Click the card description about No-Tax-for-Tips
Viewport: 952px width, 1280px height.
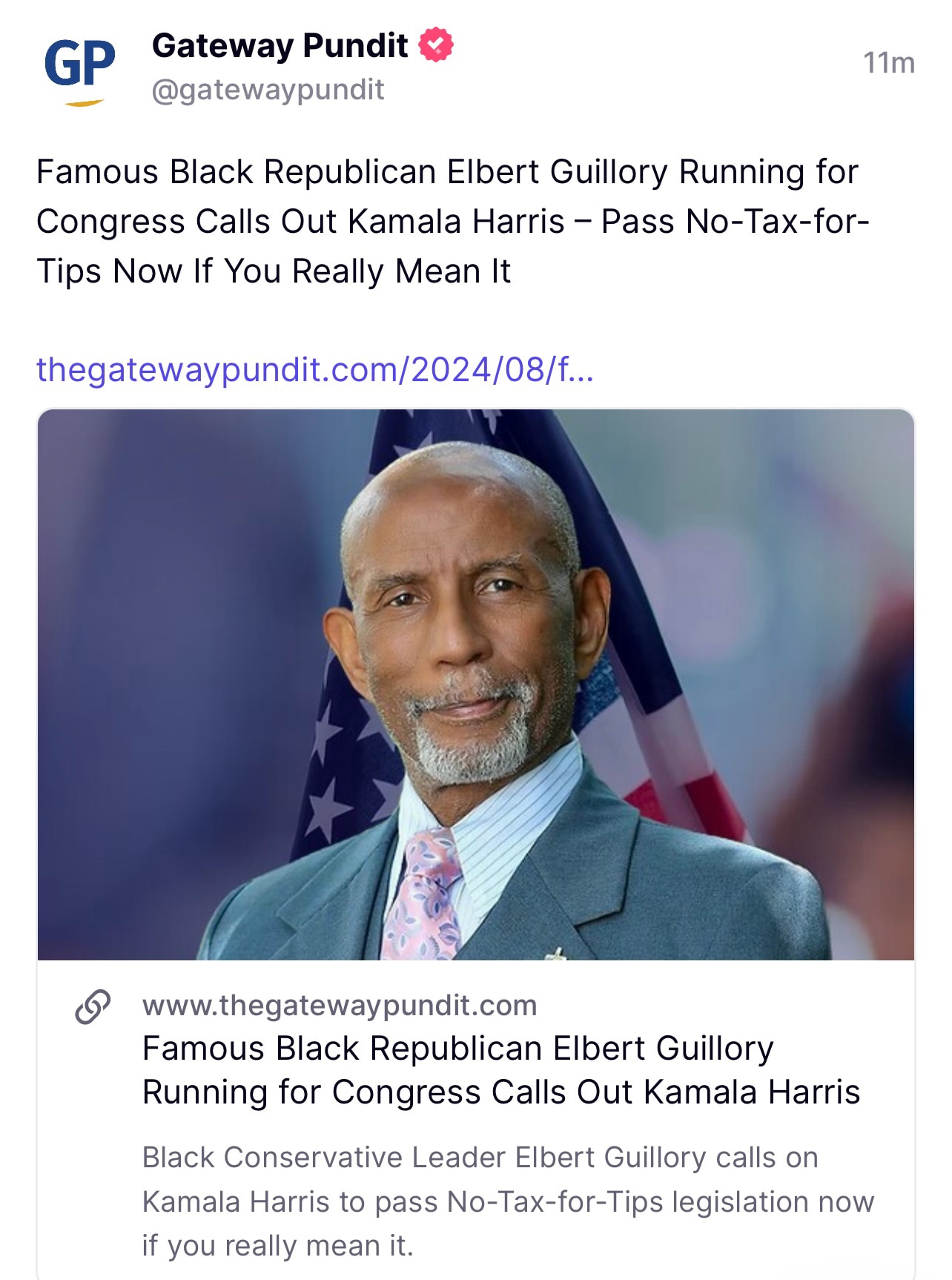(508, 1201)
